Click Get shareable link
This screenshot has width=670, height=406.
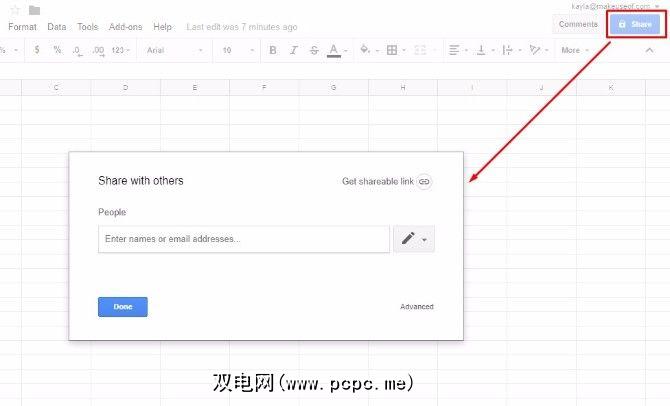378,182
